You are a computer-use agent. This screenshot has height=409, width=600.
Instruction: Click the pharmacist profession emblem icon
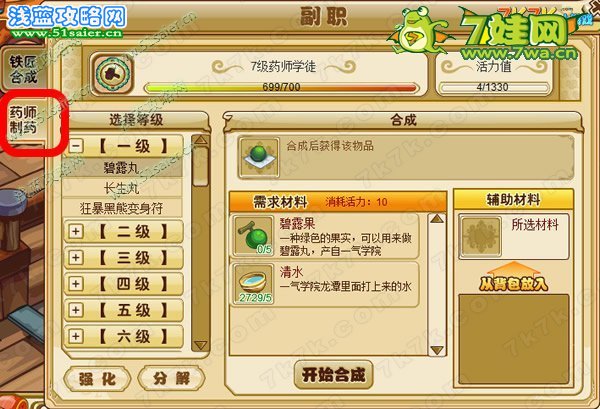coord(113,73)
